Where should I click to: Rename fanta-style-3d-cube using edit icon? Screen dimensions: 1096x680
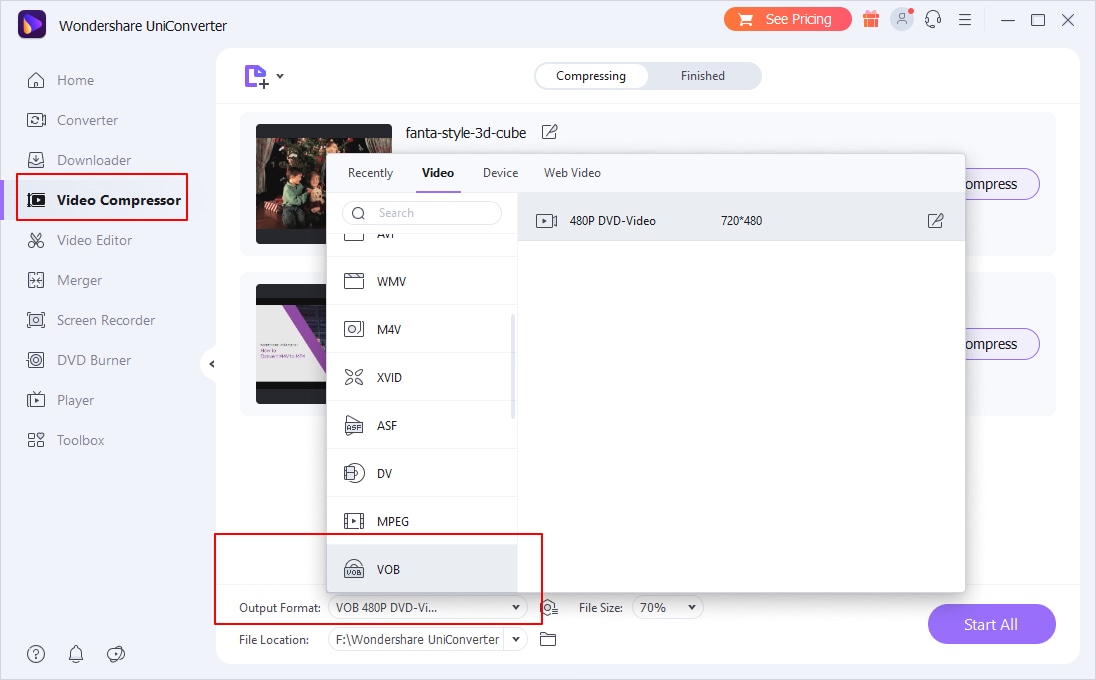(549, 132)
